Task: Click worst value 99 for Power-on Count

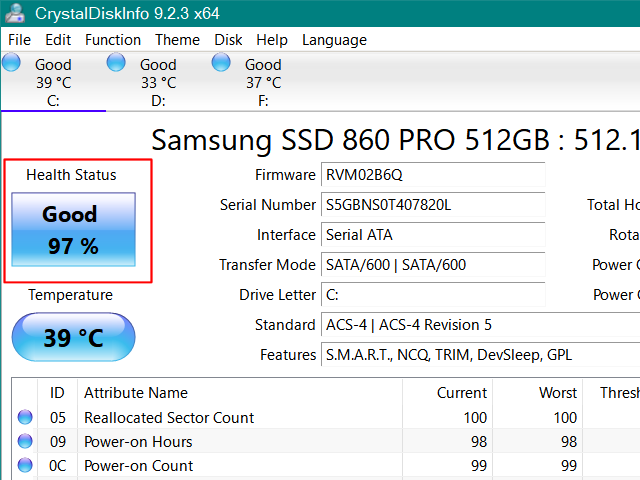Action: click(x=569, y=466)
